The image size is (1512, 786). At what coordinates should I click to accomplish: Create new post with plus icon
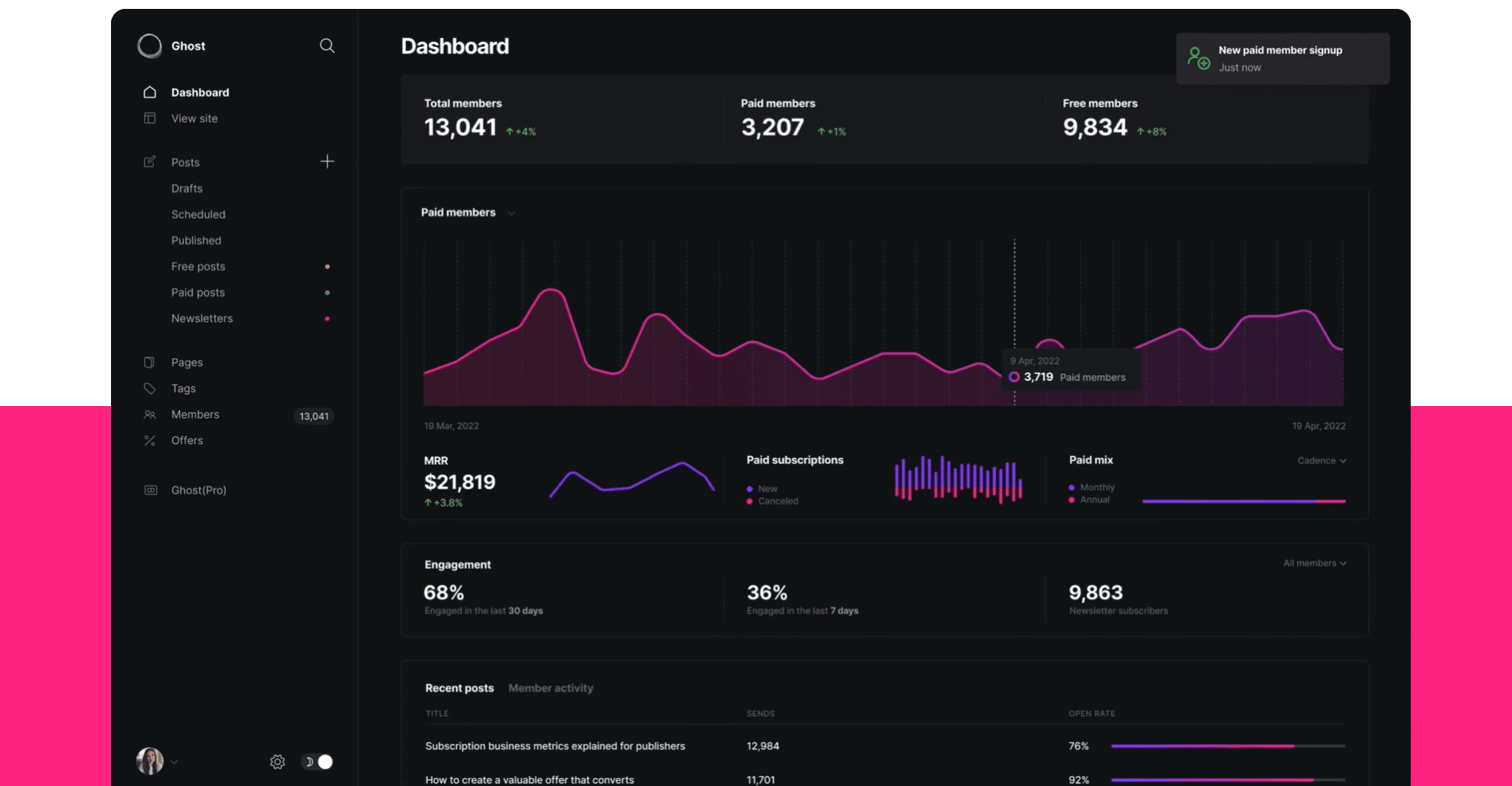coord(327,161)
